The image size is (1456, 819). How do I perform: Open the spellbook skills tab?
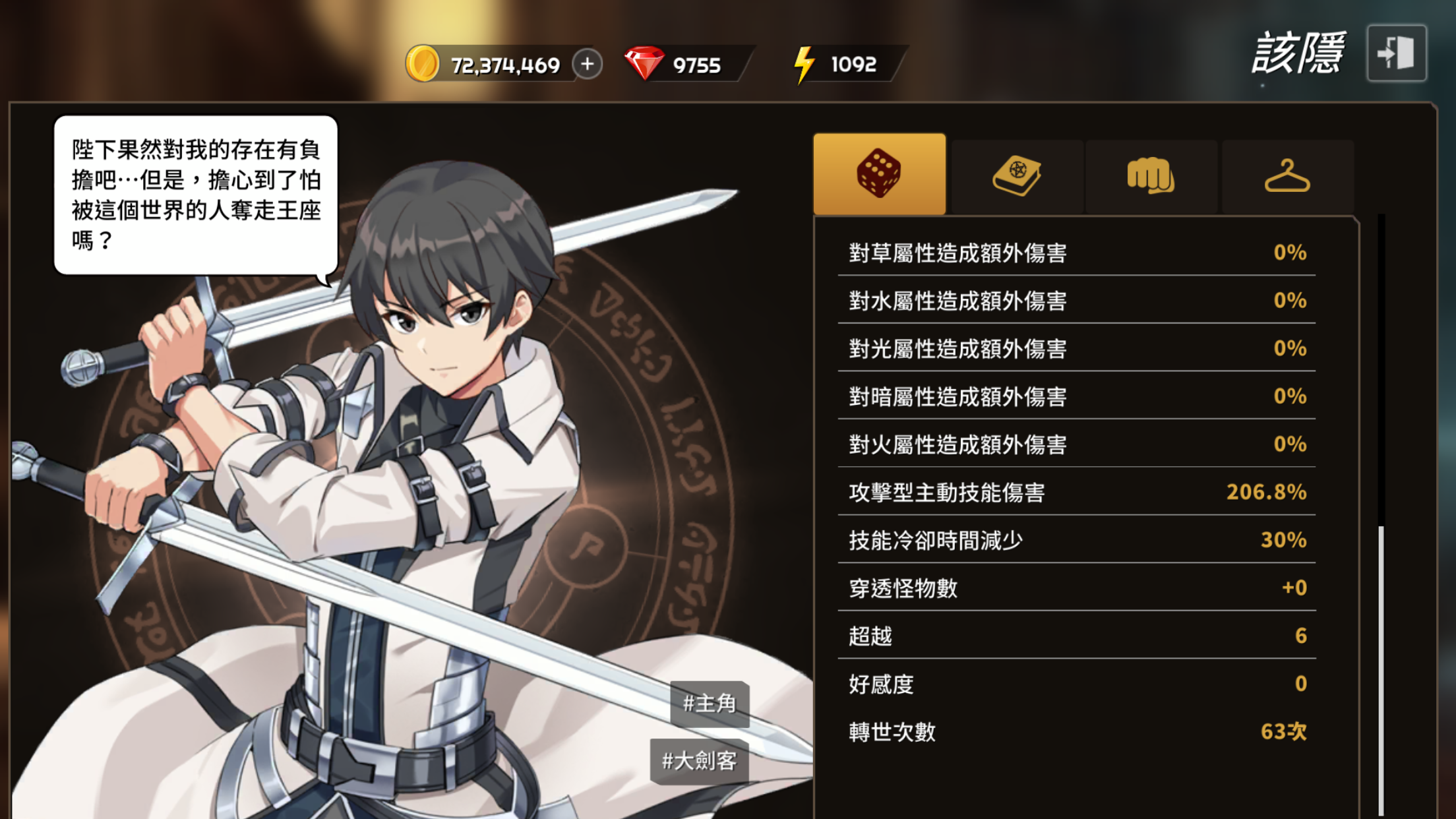[x=1017, y=176]
